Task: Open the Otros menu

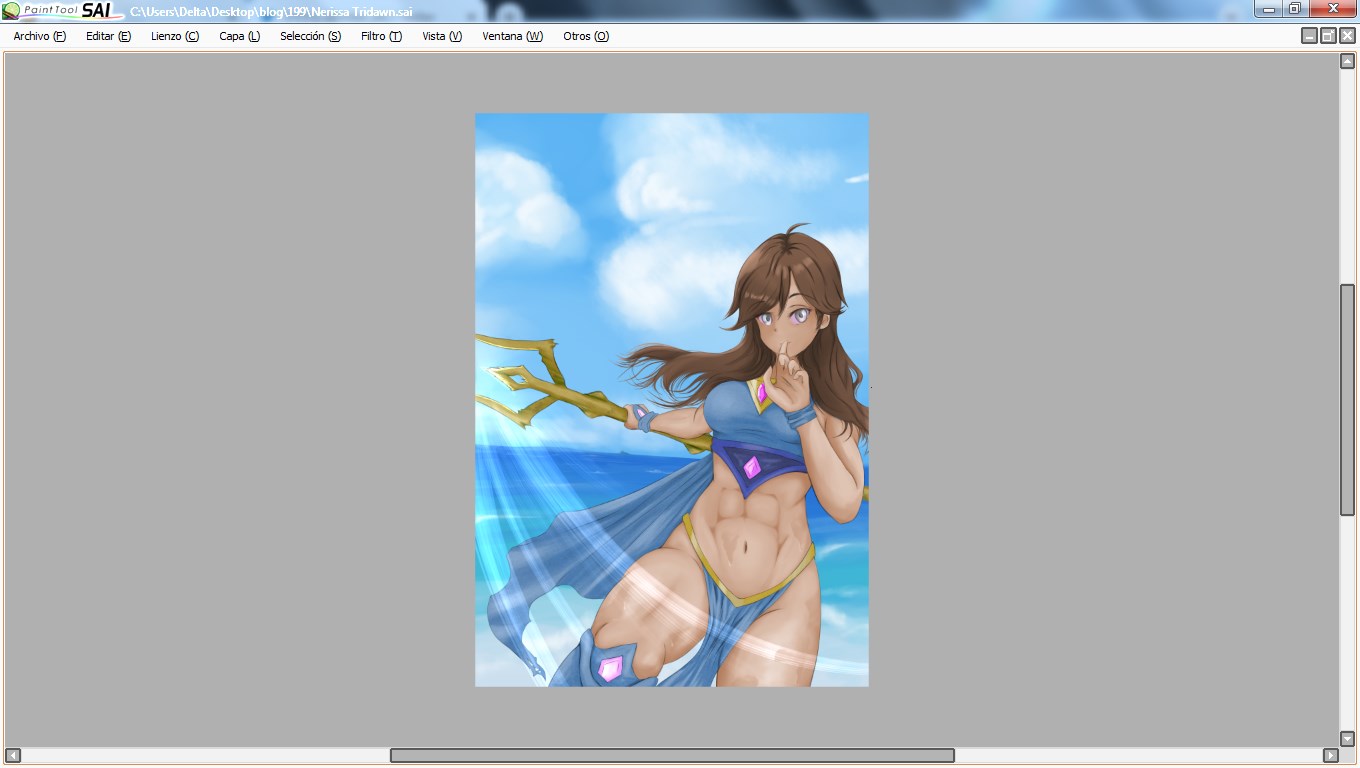Action: tap(586, 36)
